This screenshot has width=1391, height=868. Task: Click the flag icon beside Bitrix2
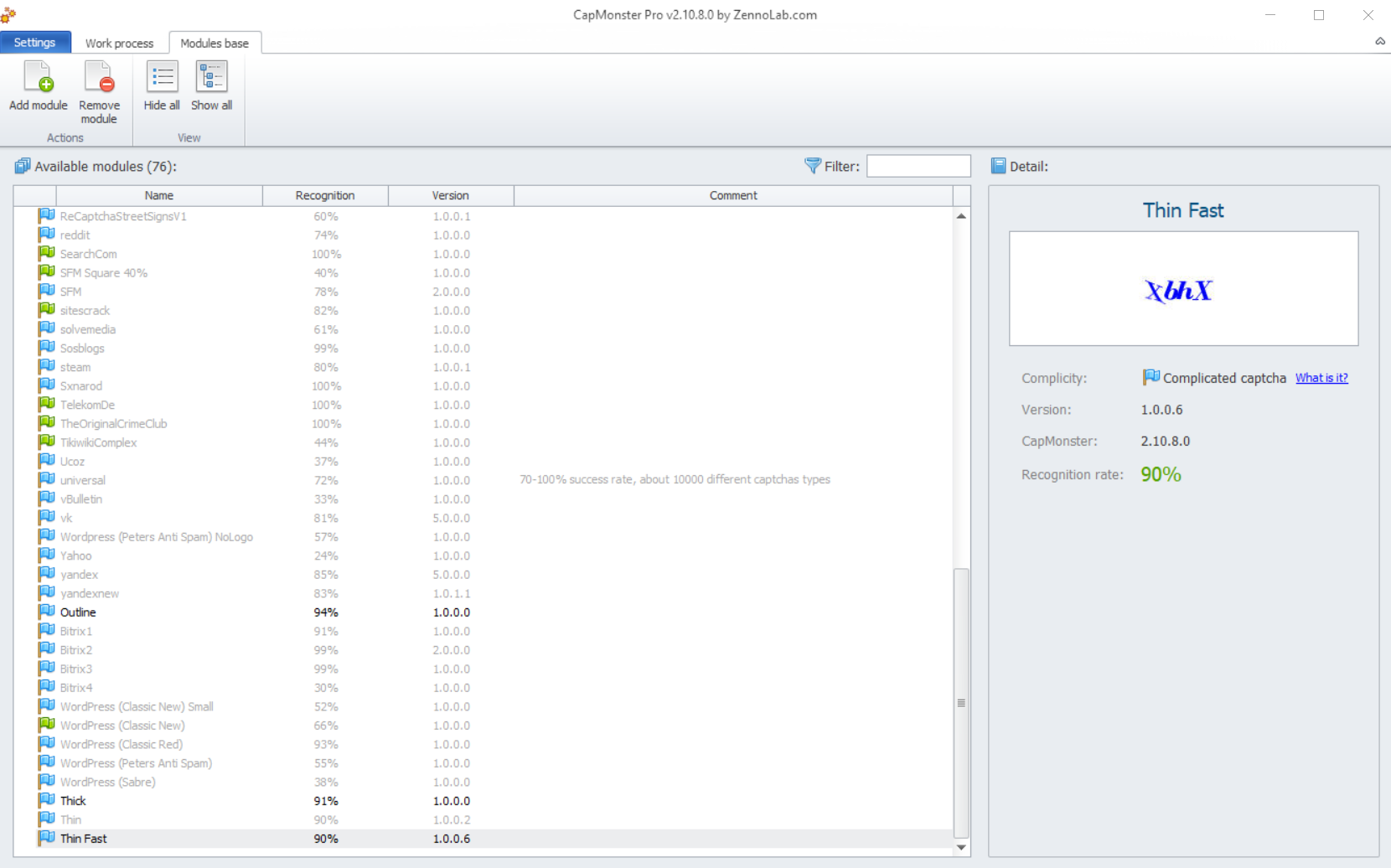47,649
